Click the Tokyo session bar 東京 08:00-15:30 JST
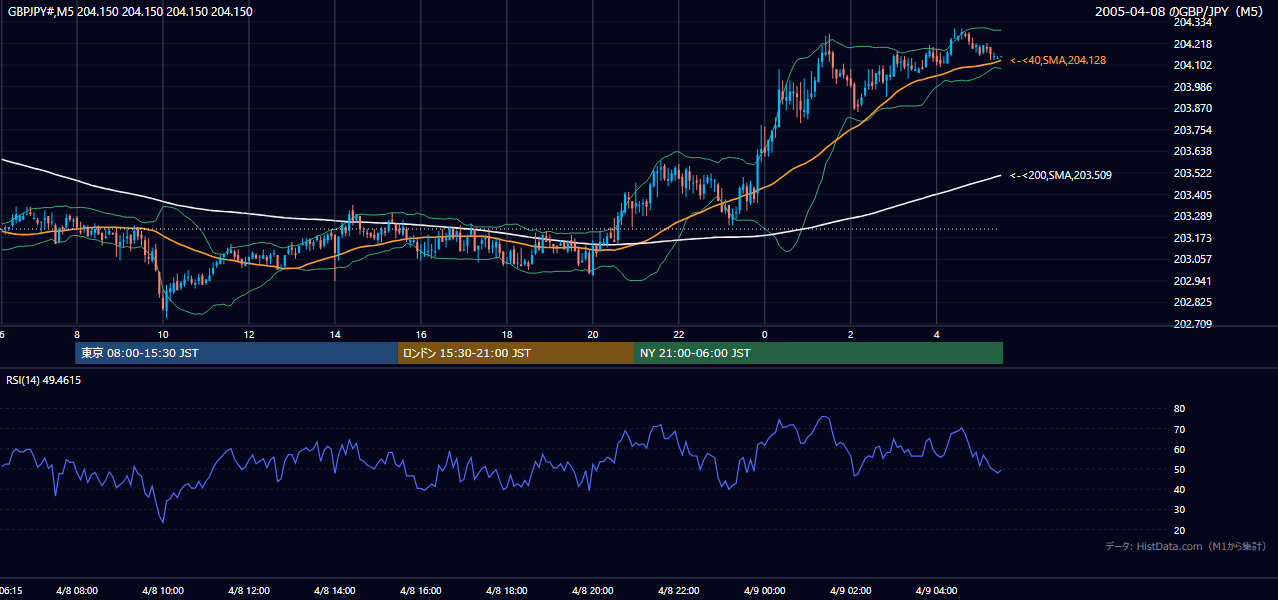The image size is (1278, 600). [236, 353]
